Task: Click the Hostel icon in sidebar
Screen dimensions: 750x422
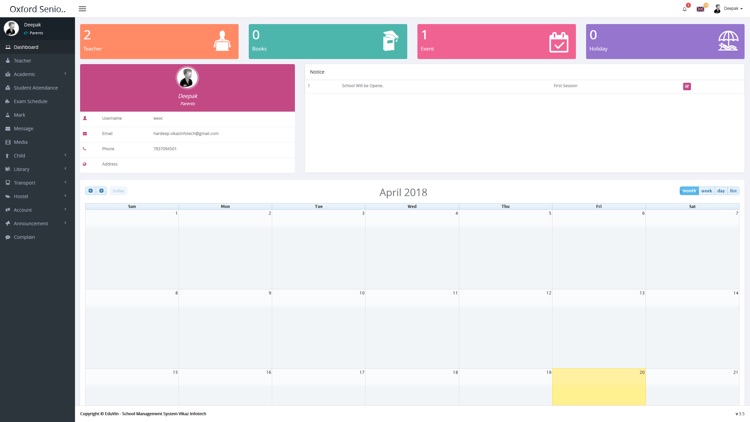Action: [x=8, y=196]
